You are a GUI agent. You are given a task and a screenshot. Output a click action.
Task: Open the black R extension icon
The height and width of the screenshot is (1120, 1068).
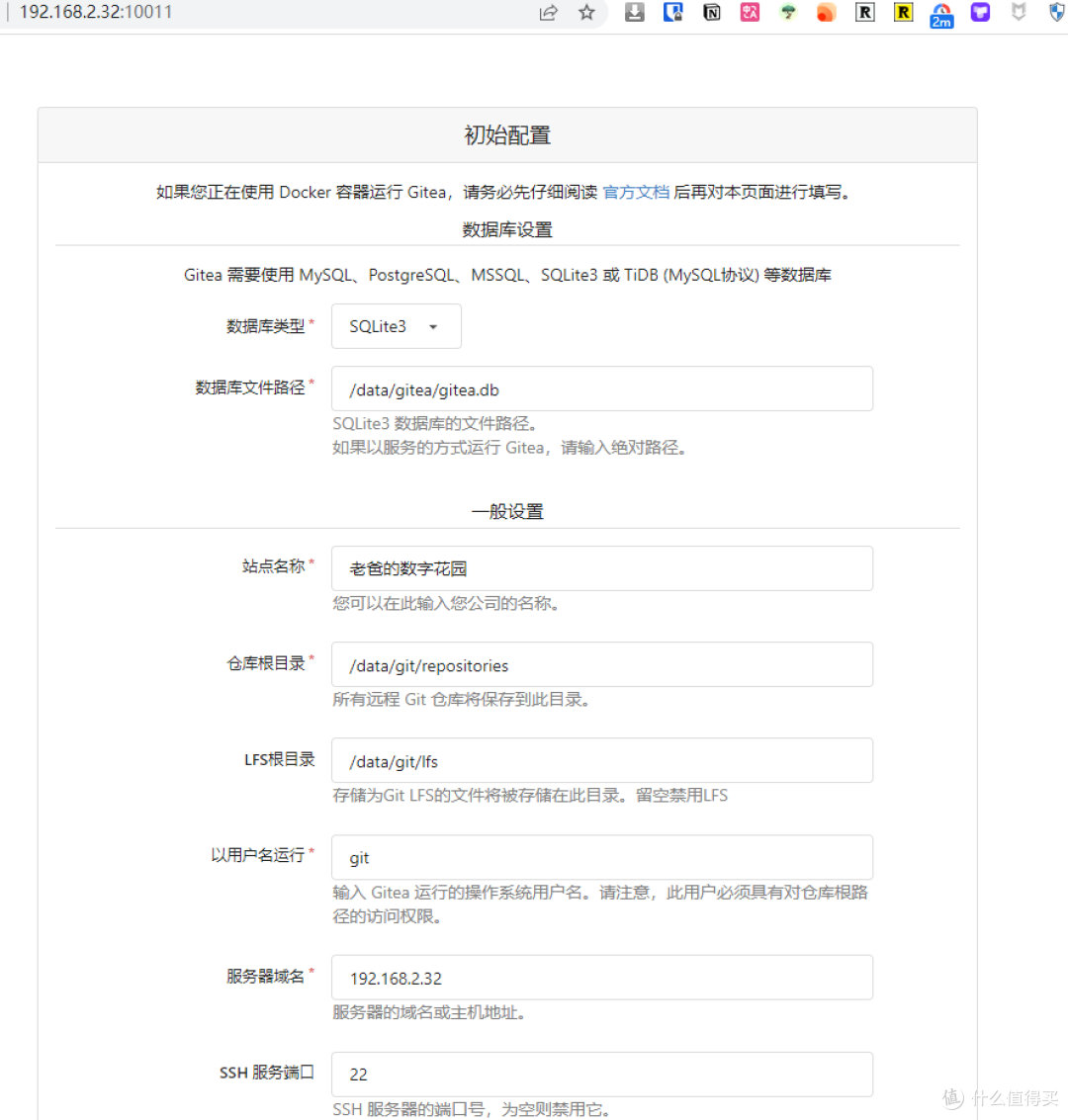[x=863, y=13]
